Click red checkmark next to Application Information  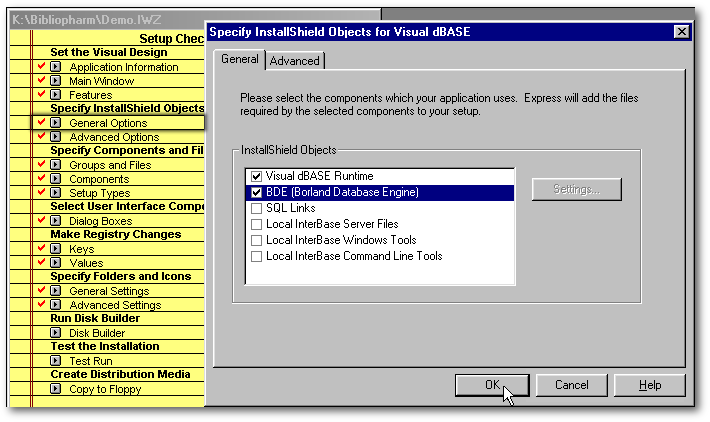coord(41,66)
